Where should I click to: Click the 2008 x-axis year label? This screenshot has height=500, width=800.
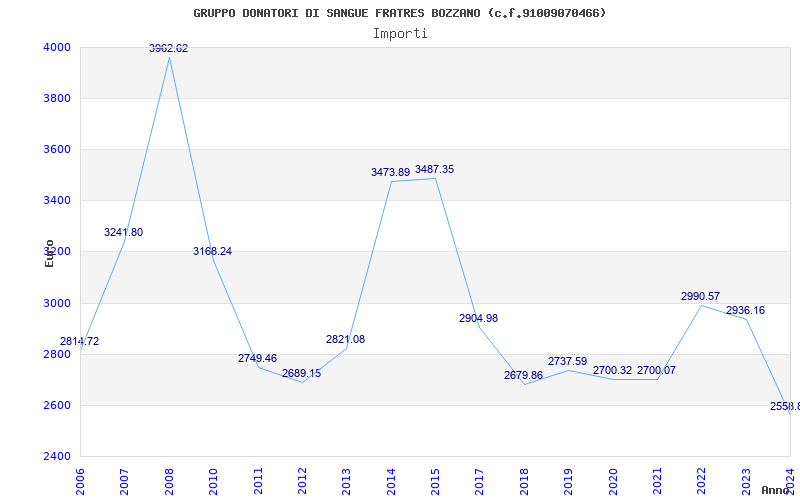click(169, 481)
